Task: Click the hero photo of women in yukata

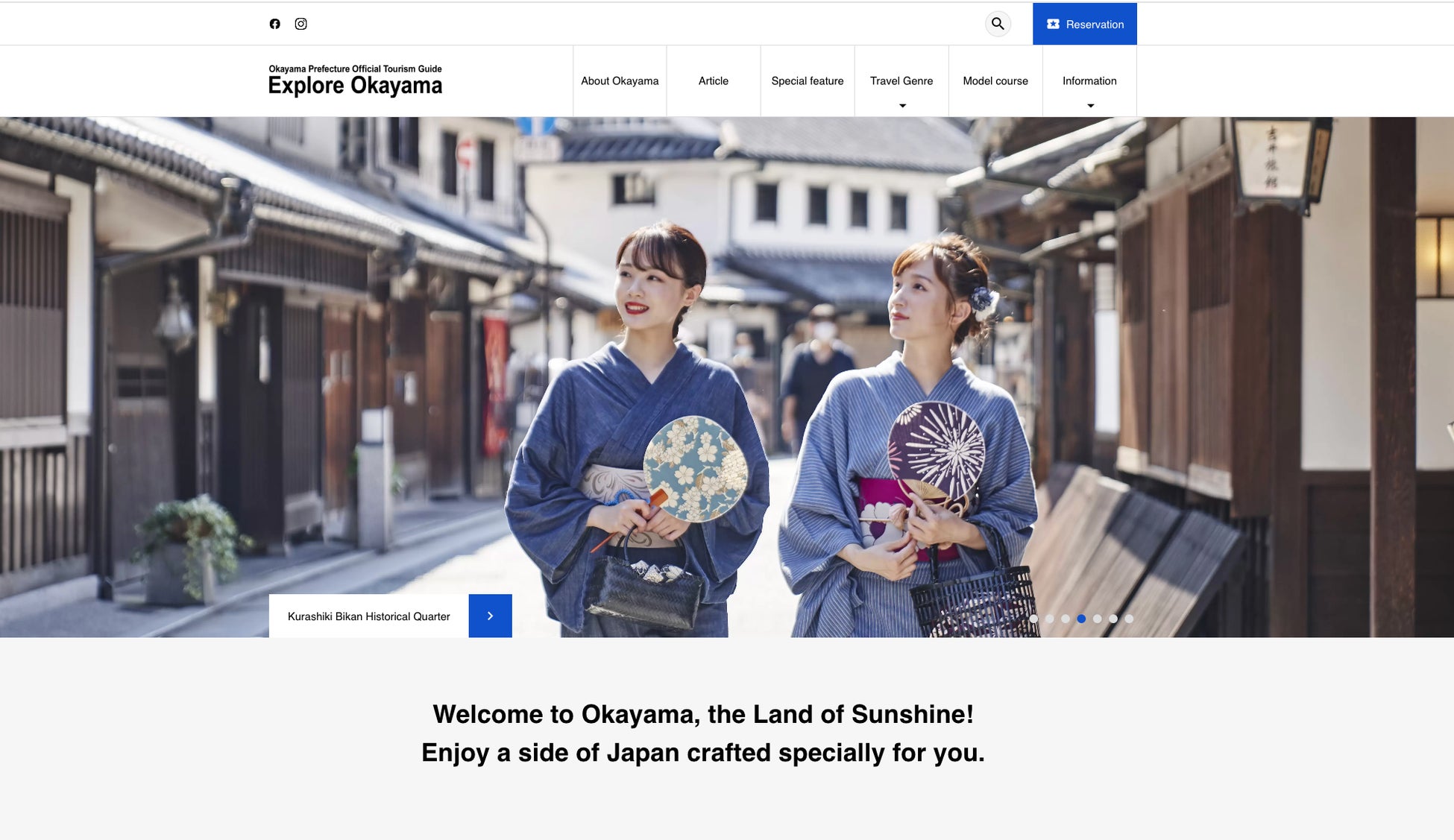Action: click(x=727, y=376)
